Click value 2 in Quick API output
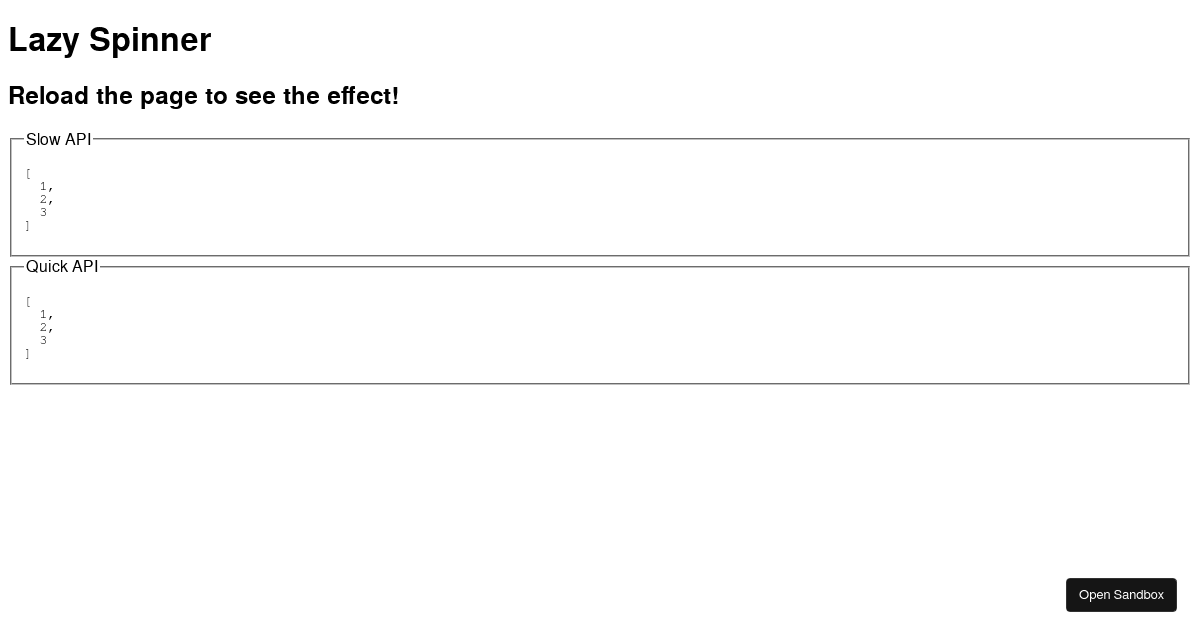 [x=43, y=327]
